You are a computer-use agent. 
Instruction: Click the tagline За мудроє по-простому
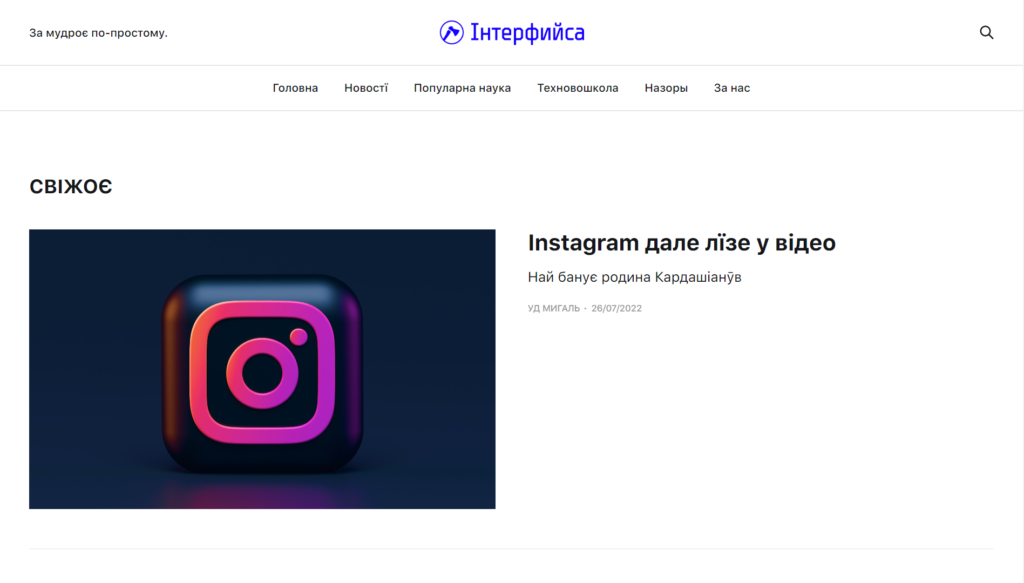[x=98, y=33]
